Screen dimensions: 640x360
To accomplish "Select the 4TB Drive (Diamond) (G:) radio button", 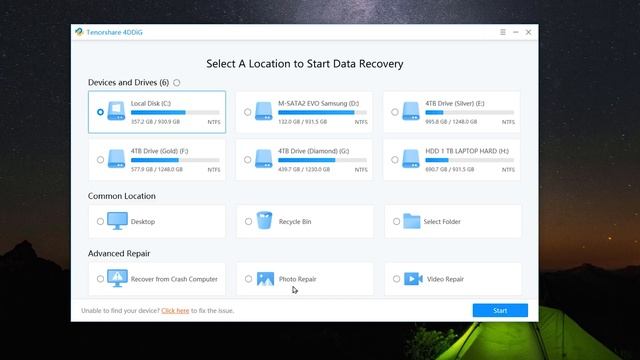I will [x=248, y=160].
